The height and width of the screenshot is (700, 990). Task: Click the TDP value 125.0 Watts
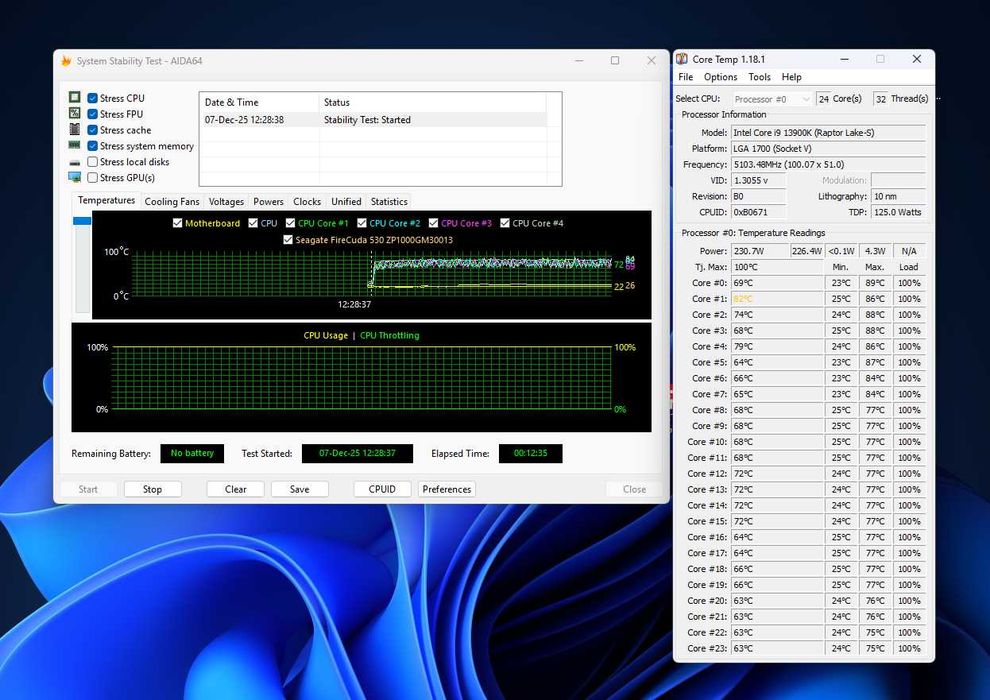pos(898,212)
